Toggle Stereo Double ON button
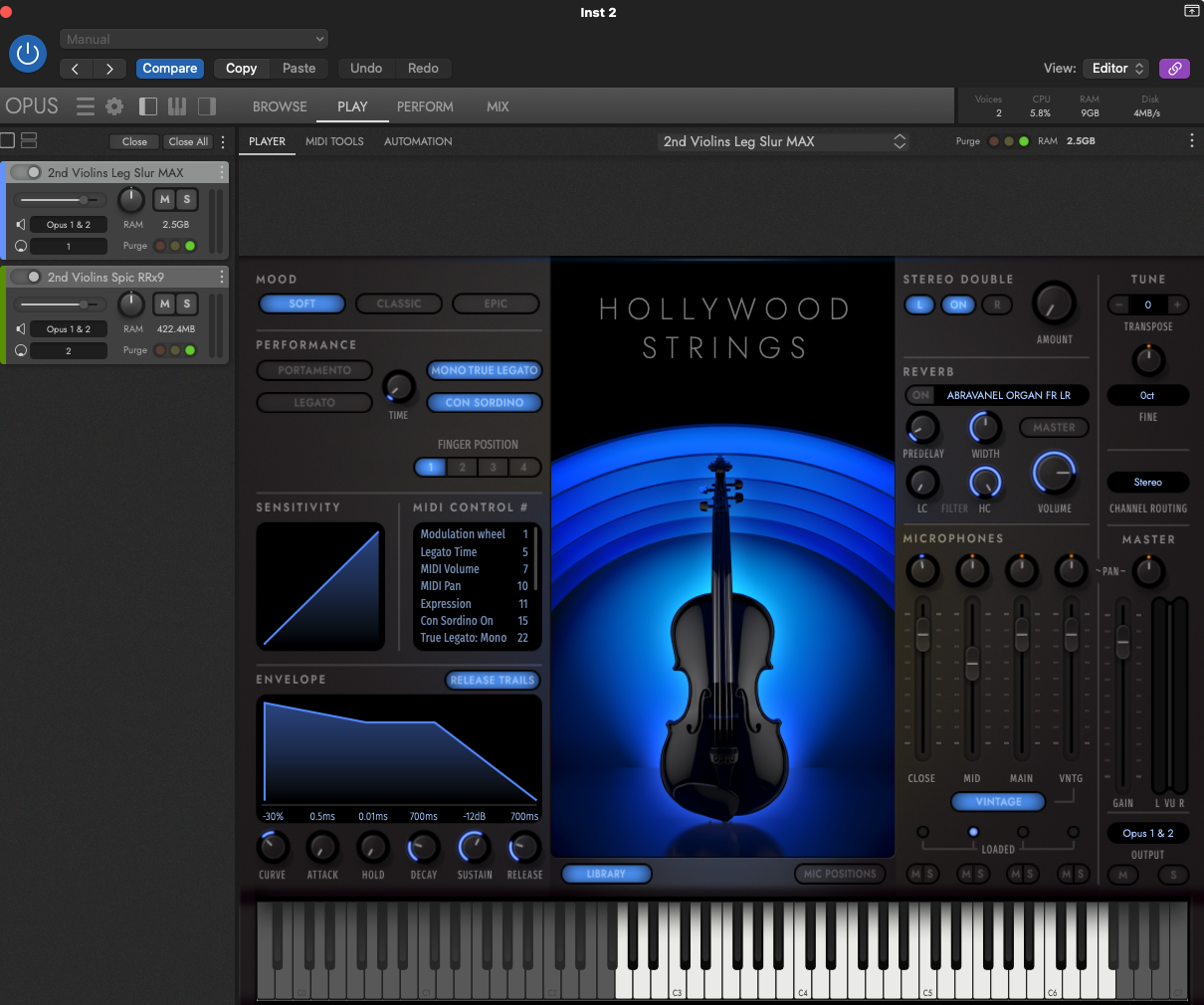Screen dimensions: 1204x1005 click(958, 304)
